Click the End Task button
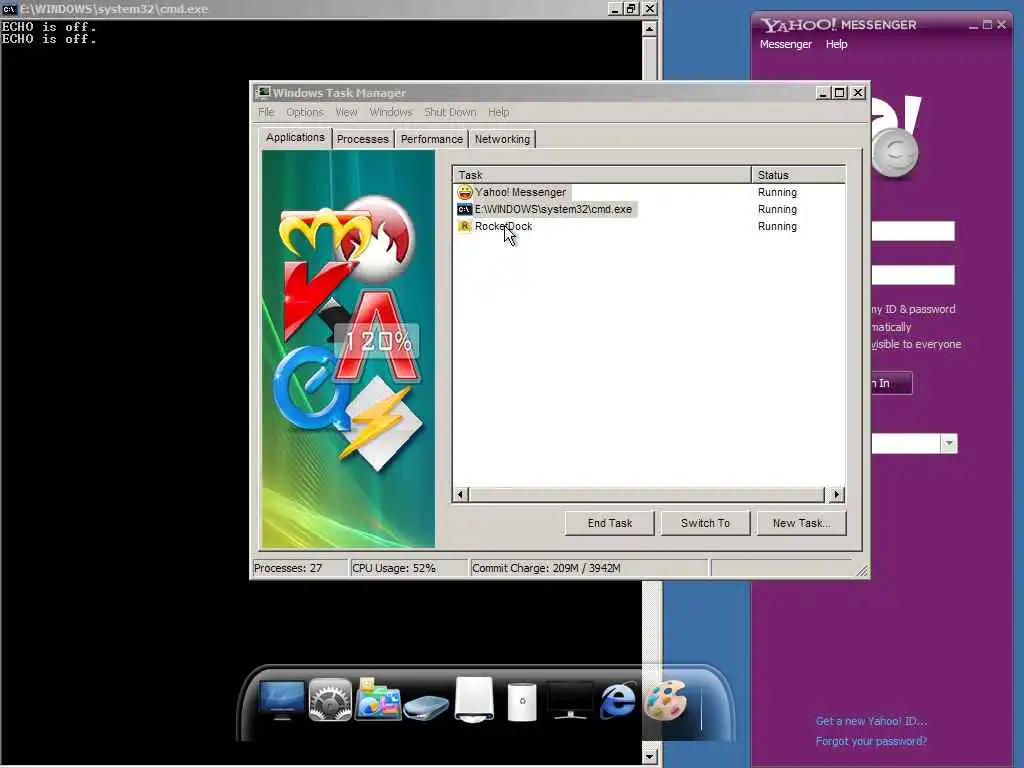 pos(609,523)
